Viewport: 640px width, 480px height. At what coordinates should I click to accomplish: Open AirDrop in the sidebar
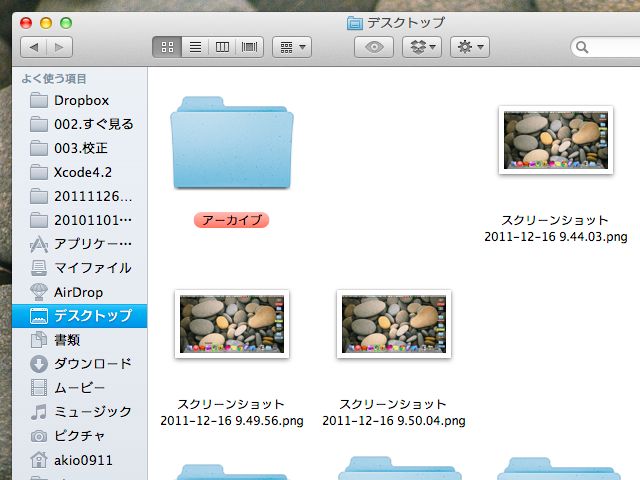click(x=80, y=292)
